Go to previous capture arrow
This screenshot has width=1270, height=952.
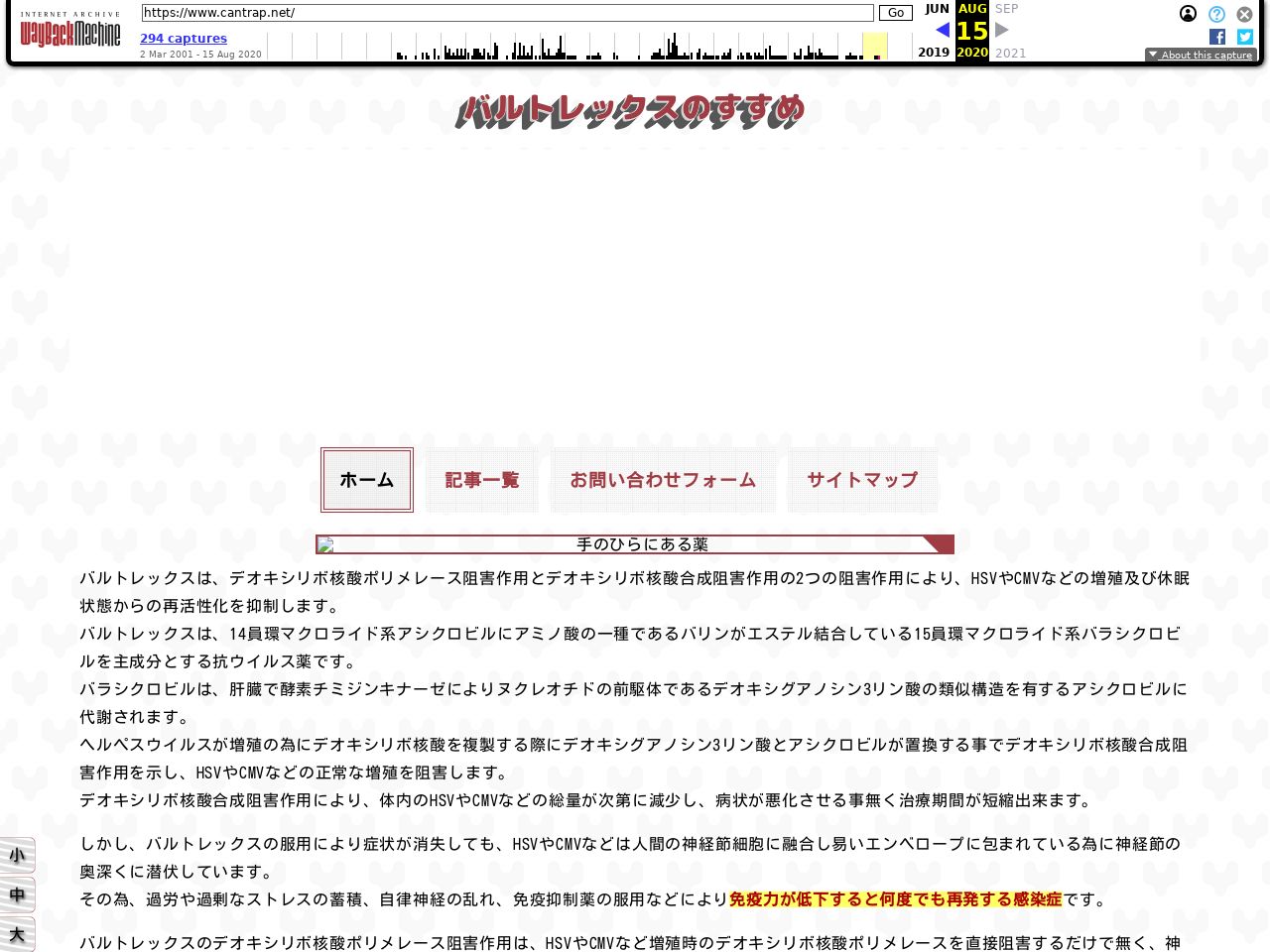[942, 30]
